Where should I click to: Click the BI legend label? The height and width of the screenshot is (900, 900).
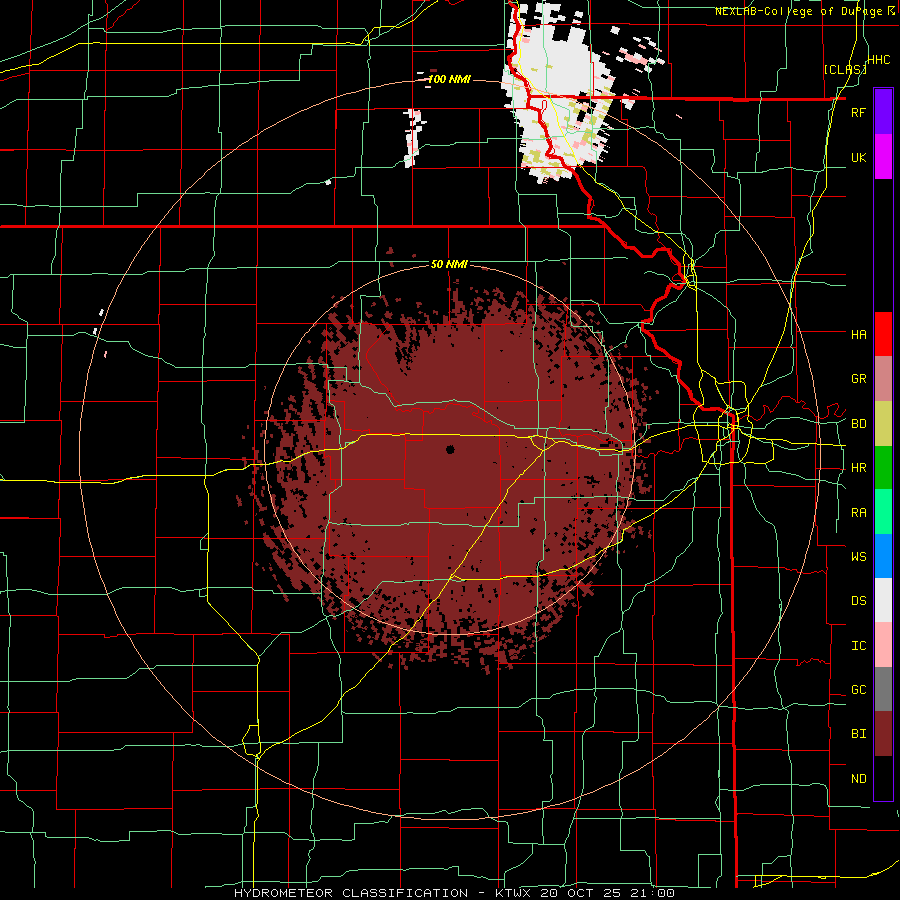coord(858,734)
